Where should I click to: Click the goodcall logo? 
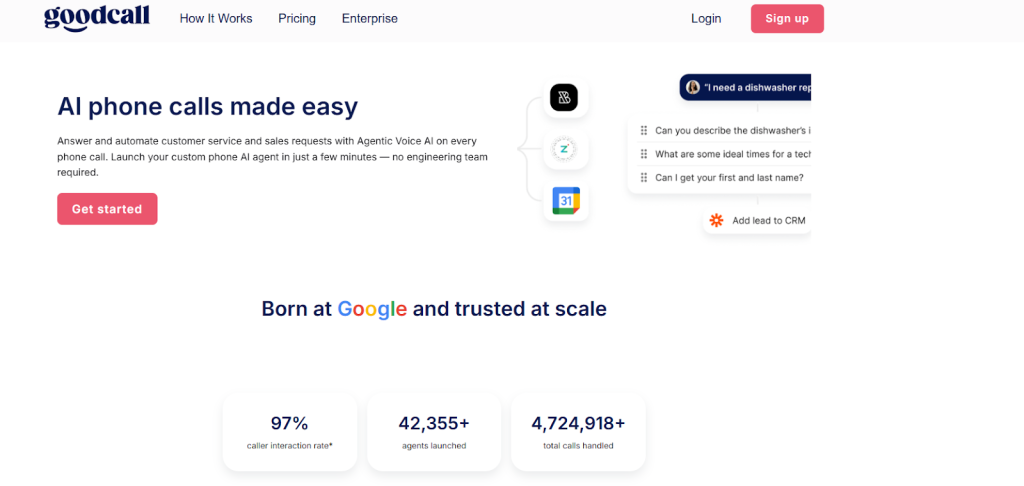(96, 18)
